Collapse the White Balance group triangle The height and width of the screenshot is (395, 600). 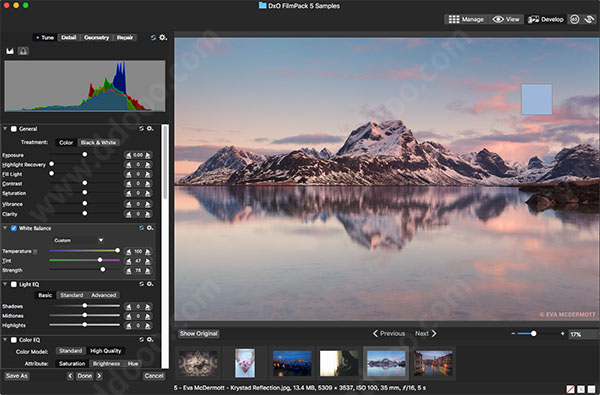click(5, 228)
